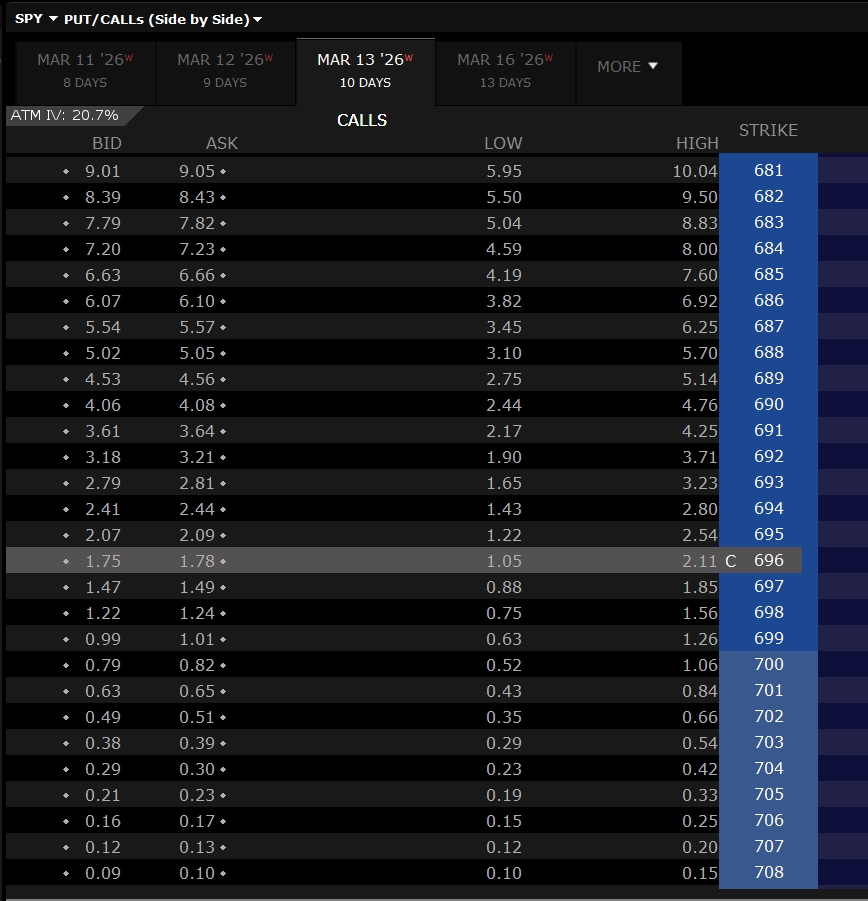The width and height of the screenshot is (868, 901).
Task: Click the ATM IV 20.7% label
Action: tap(65, 115)
